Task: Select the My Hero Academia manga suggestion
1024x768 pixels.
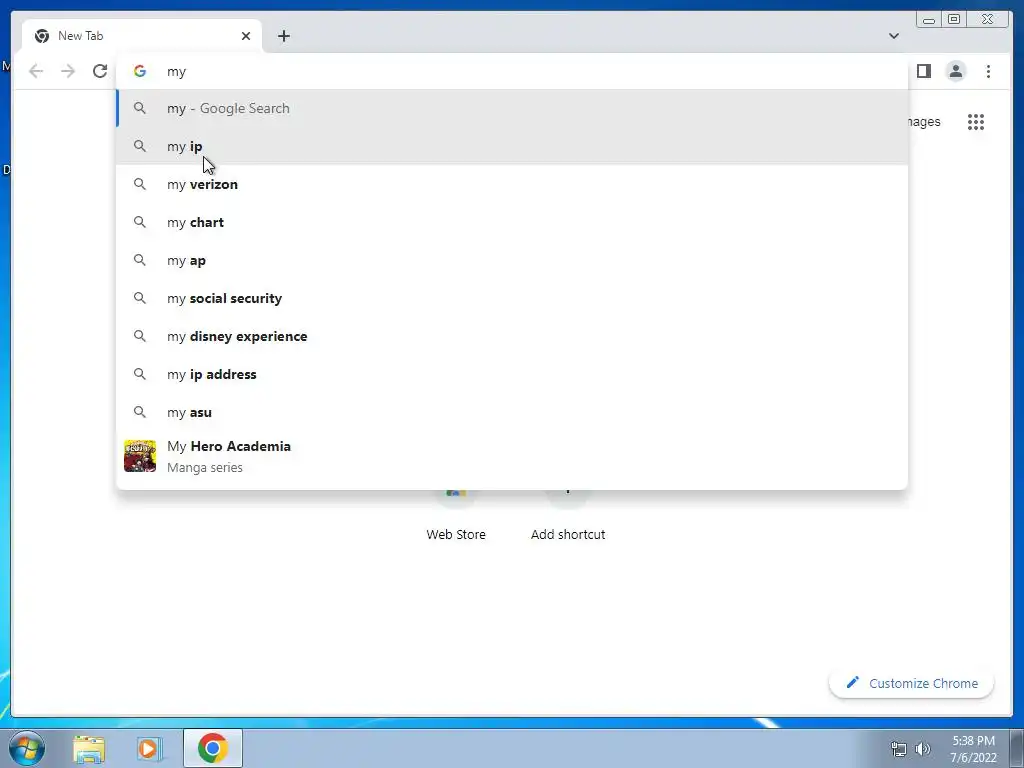Action: pos(512,456)
